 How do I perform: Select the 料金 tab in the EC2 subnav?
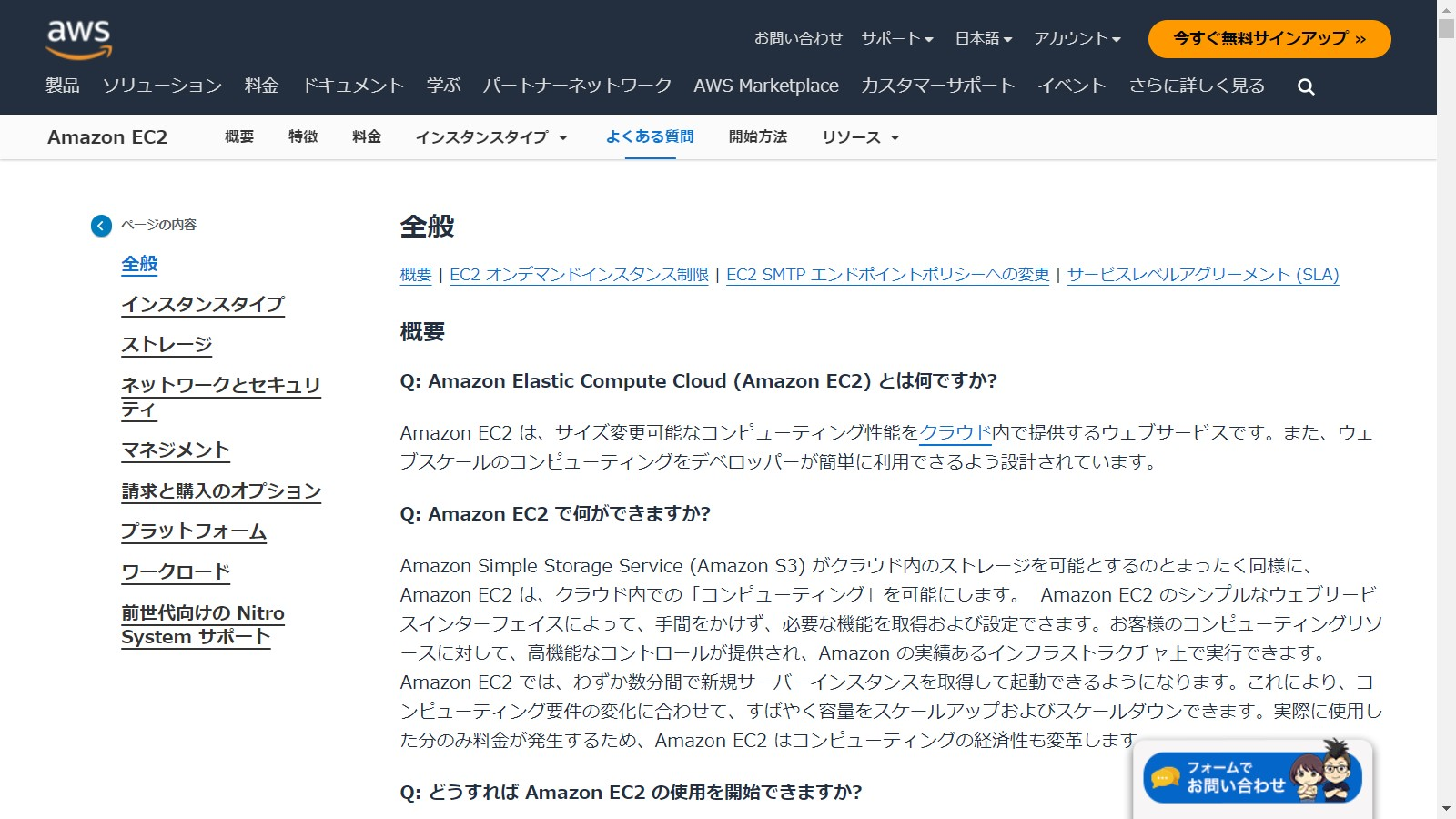tap(367, 137)
